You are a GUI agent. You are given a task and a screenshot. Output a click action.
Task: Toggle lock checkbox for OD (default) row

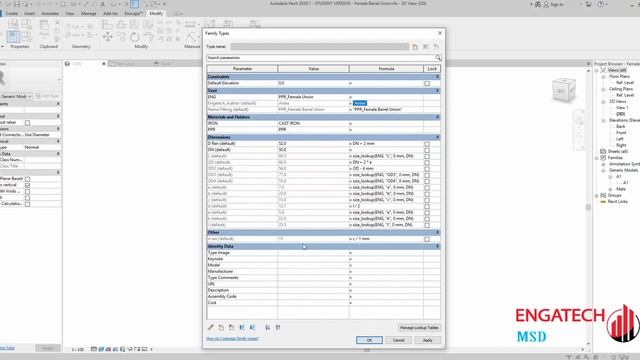pyautogui.click(x=427, y=163)
